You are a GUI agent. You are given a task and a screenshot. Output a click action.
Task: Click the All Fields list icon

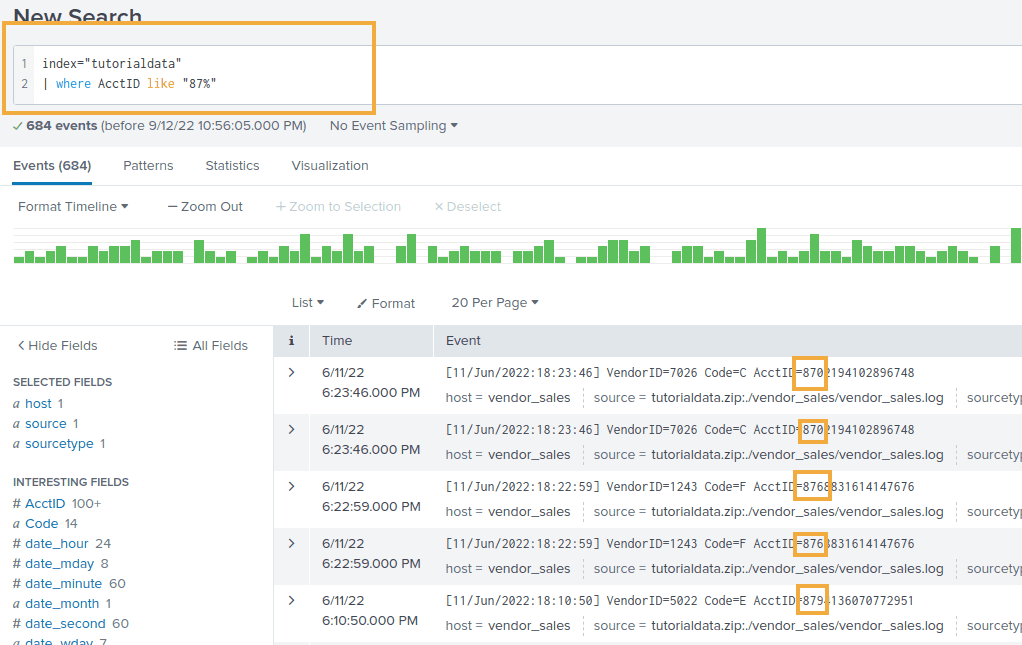tap(177, 345)
